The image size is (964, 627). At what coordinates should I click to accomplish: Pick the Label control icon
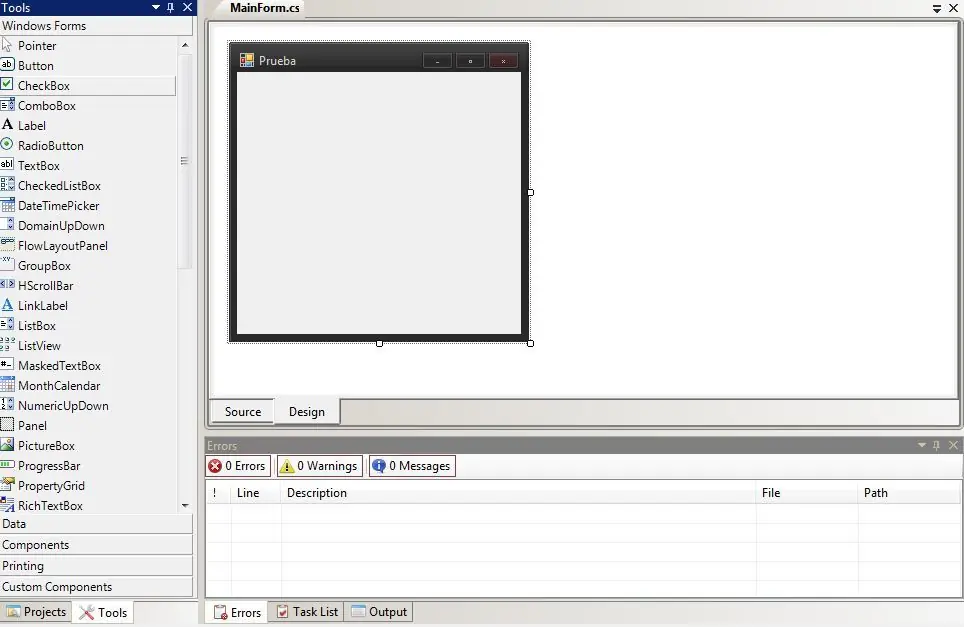coord(7,125)
